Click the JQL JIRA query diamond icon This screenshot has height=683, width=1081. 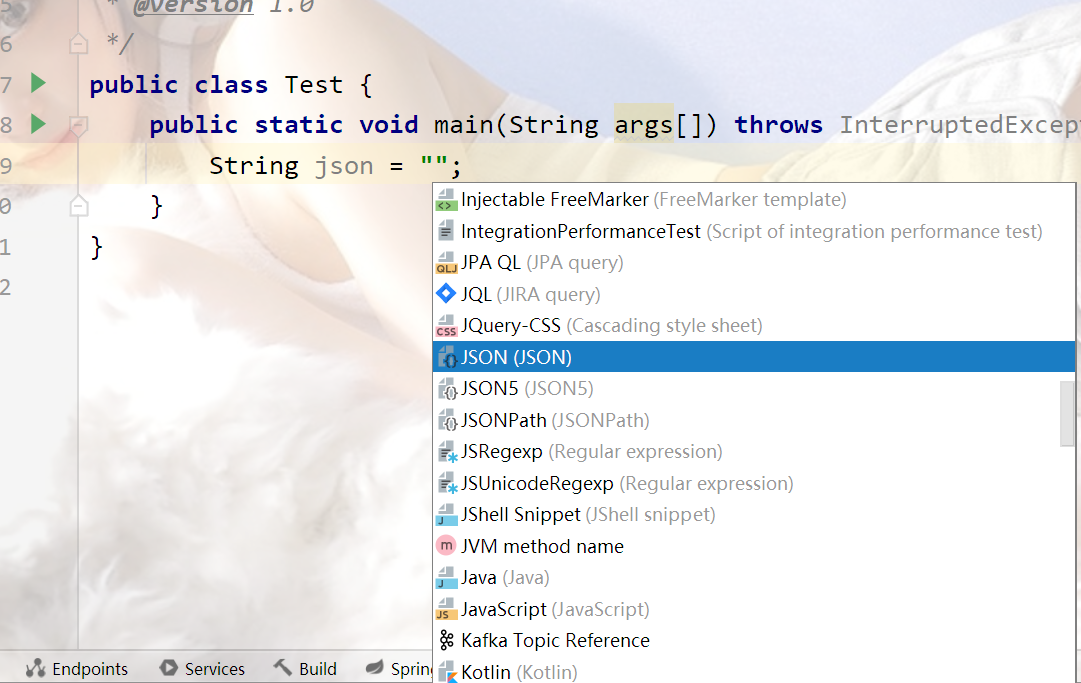pos(446,294)
